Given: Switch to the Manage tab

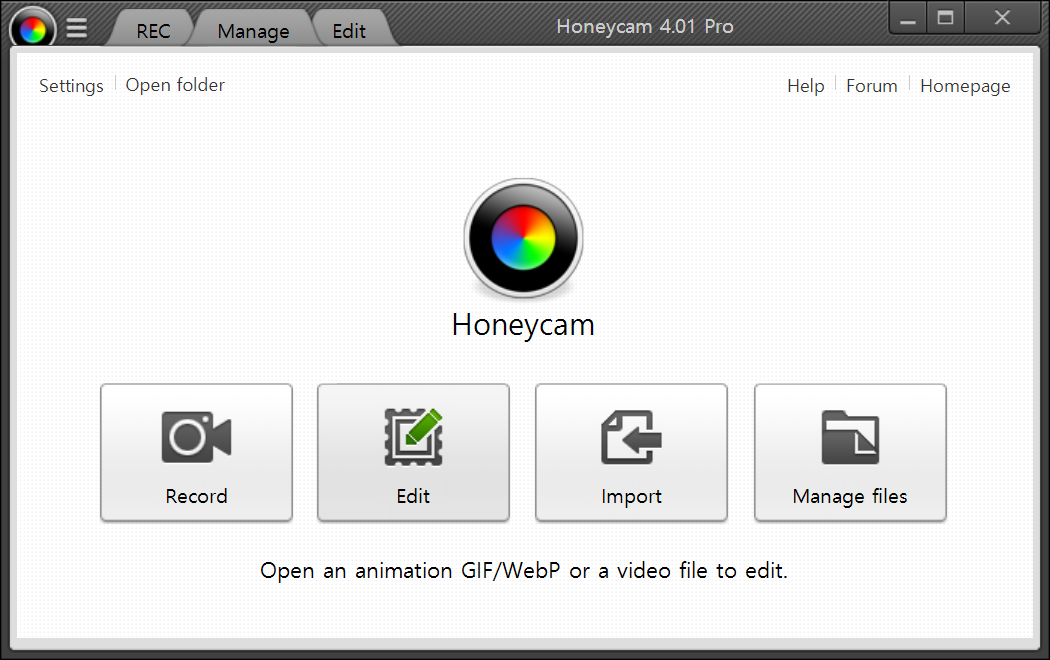Looking at the screenshot, I should click(x=253, y=31).
